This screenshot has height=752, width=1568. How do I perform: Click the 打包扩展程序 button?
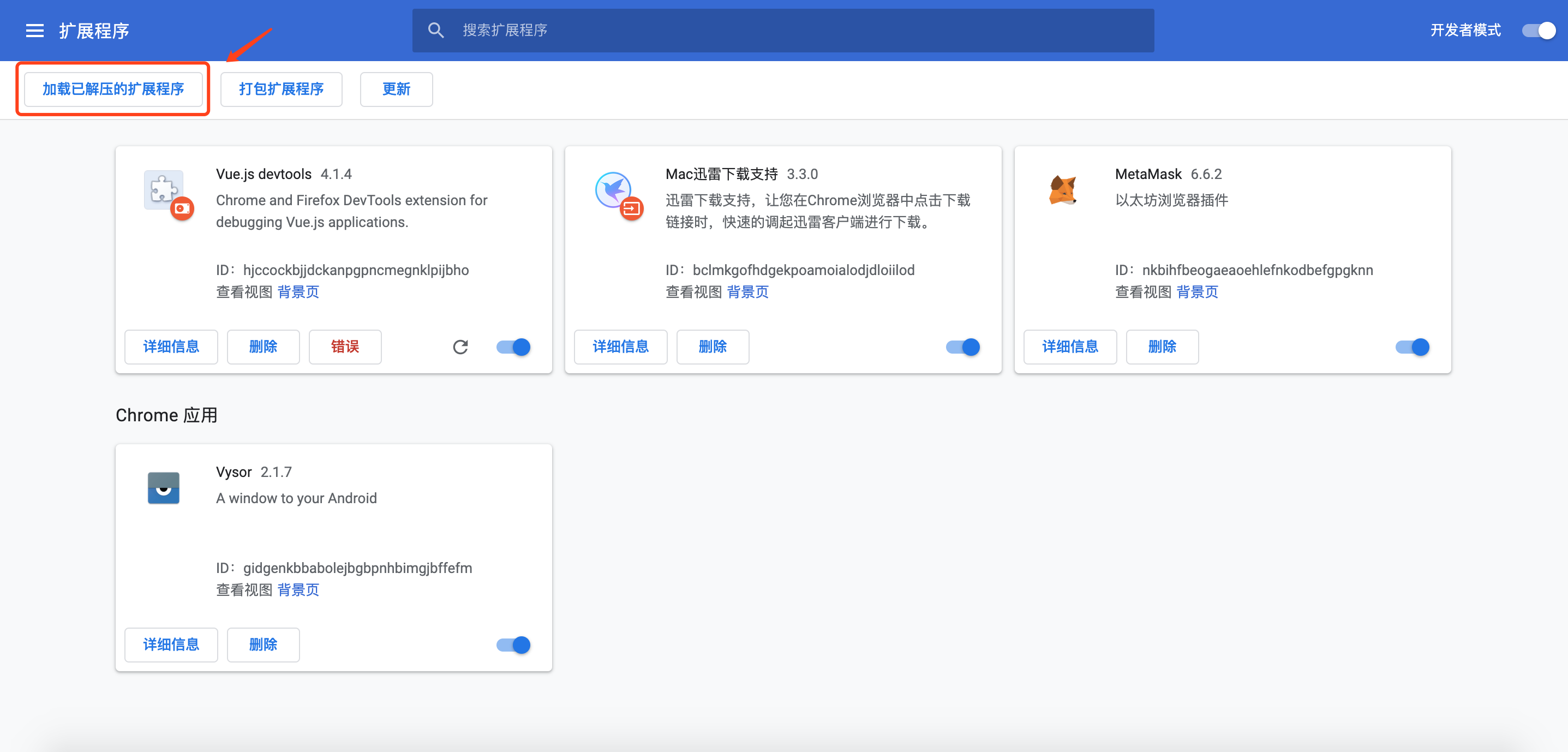pyautogui.click(x=281, y=89)
